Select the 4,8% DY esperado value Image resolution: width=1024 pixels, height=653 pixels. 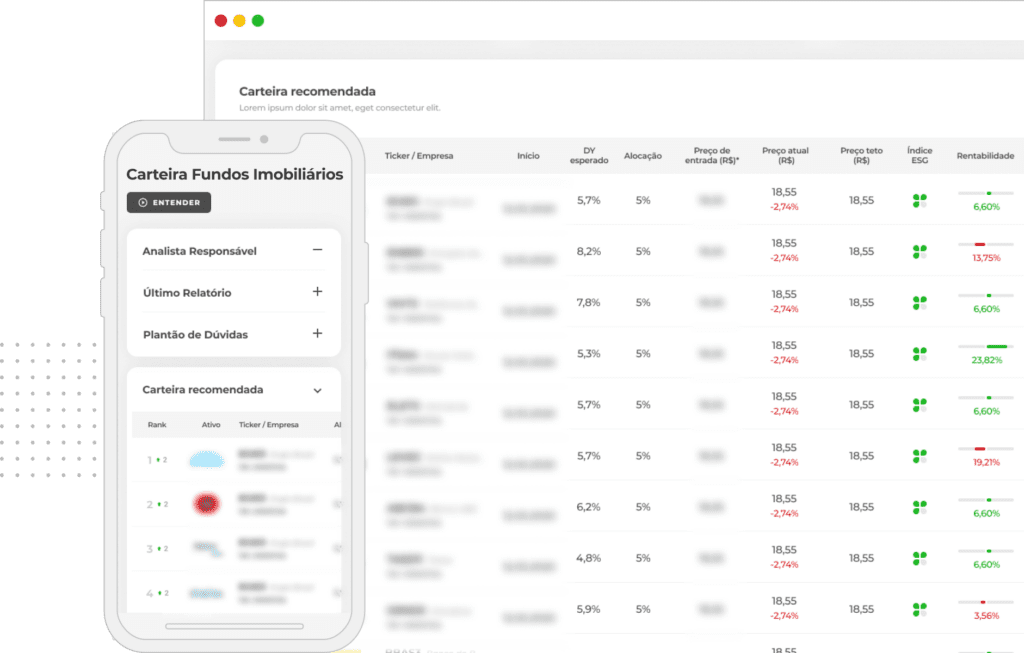[588, 558]
